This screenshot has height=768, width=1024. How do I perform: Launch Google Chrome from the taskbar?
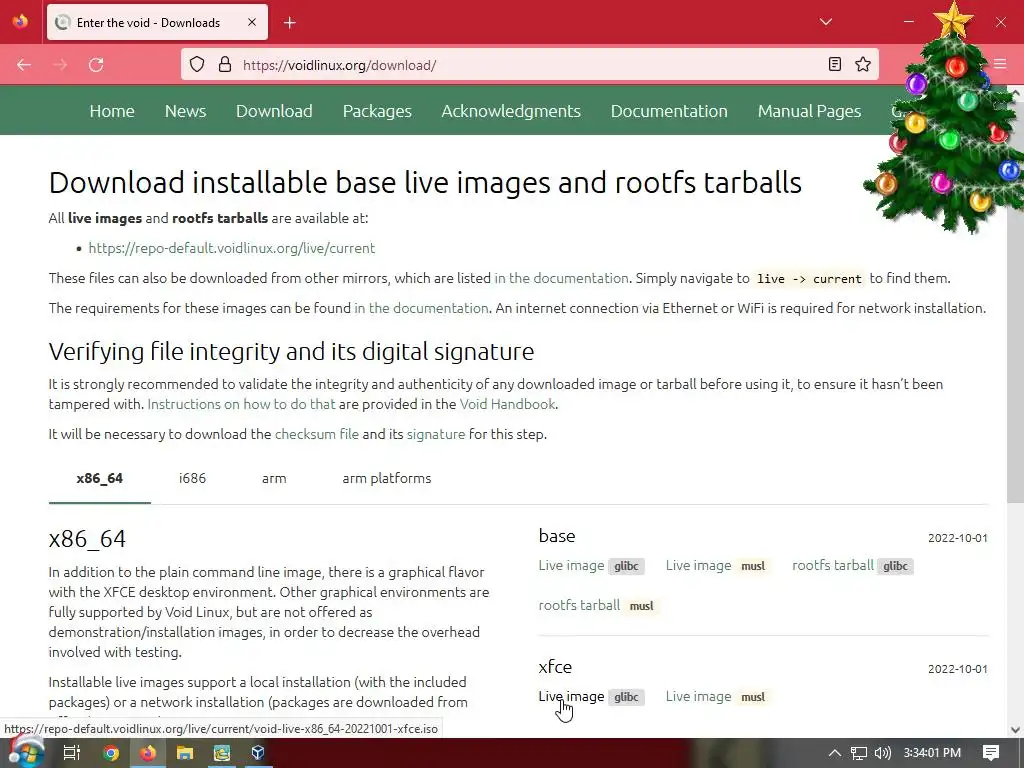coord(111,753)
